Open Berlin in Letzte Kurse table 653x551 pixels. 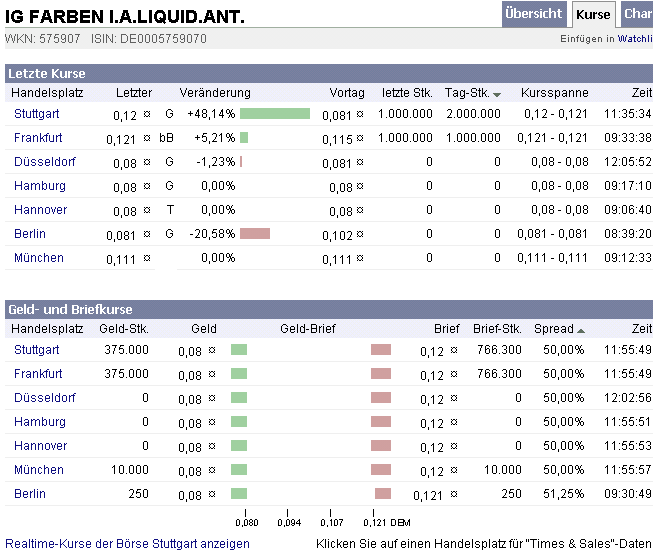[30, 234]
